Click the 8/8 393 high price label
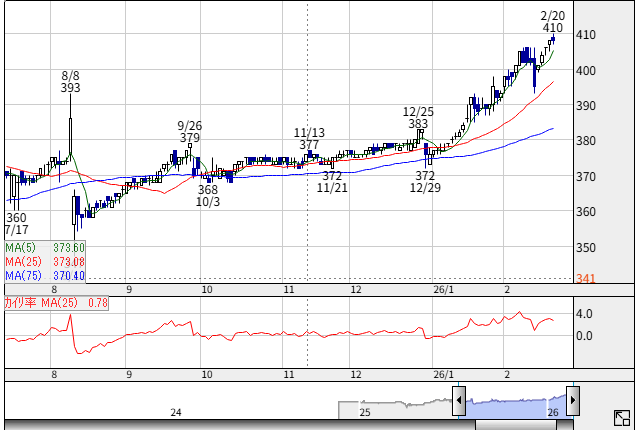 (x=70, y=82)
